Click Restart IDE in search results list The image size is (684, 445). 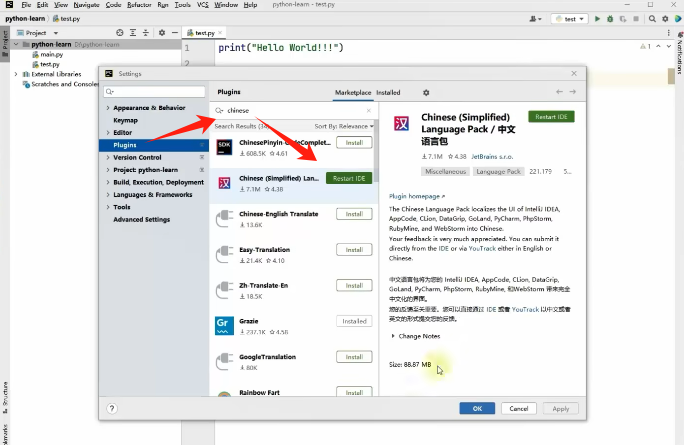tap(349, 178)
